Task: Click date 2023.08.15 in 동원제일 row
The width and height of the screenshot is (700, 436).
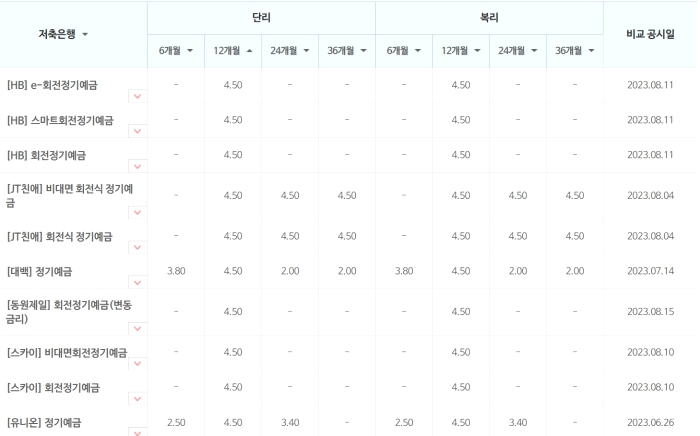Action: coord(650,311)
